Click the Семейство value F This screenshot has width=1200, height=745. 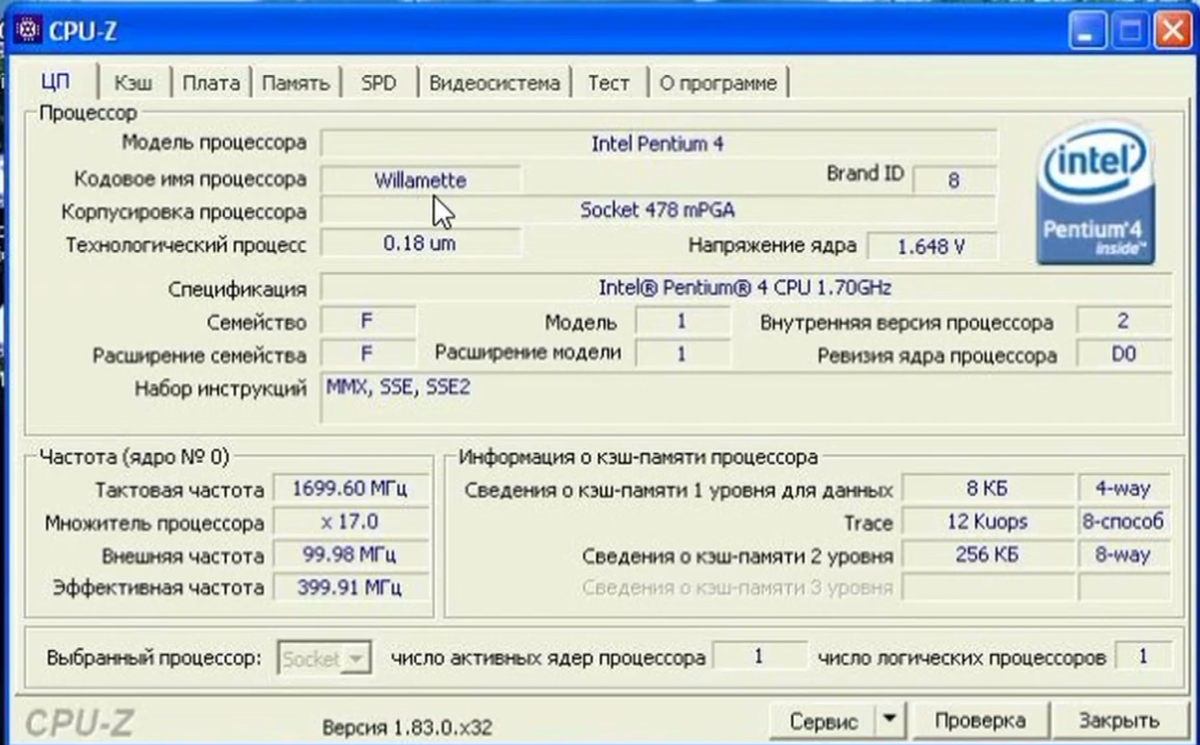coord(367,321)
